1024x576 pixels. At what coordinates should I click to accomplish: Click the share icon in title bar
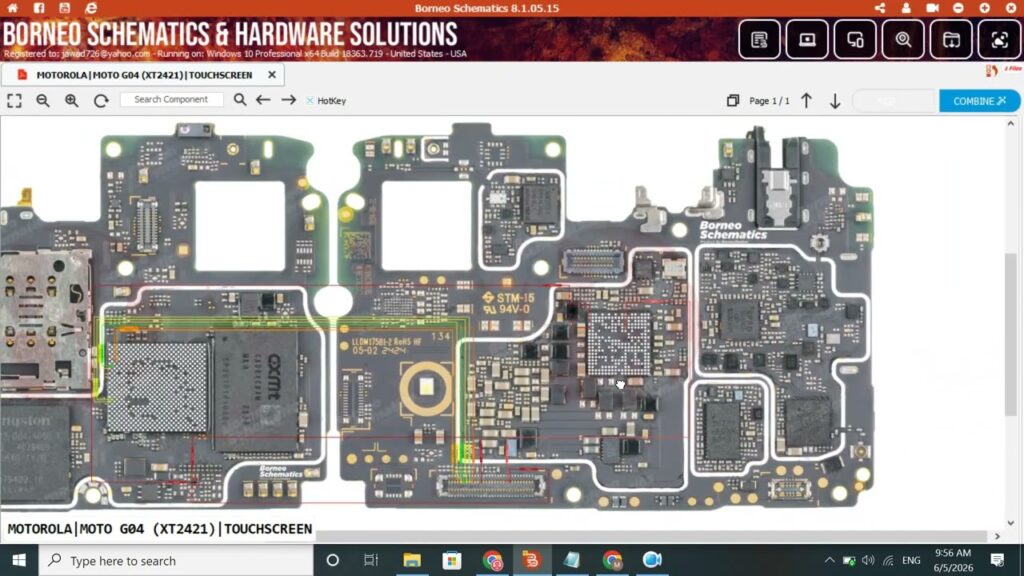click(880, 8)
